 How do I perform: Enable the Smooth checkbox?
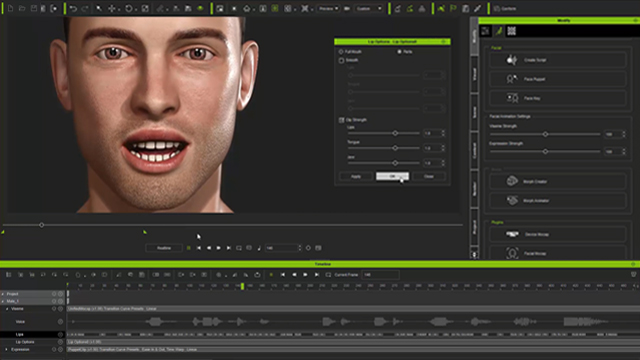coord(341,60)
